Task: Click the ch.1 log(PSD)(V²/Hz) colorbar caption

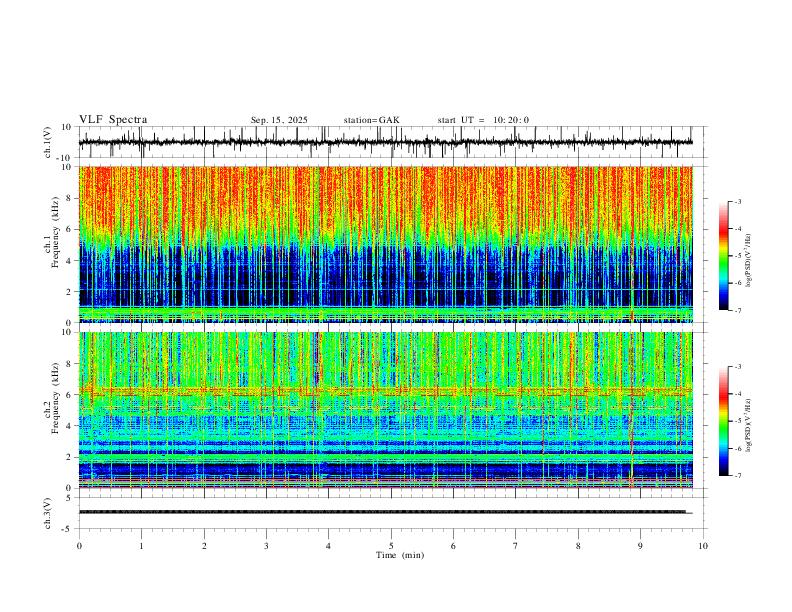Action: click(748, 261)
